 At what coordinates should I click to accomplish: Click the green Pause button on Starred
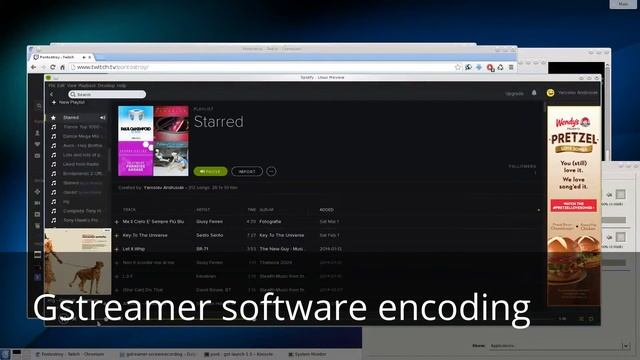211,171
